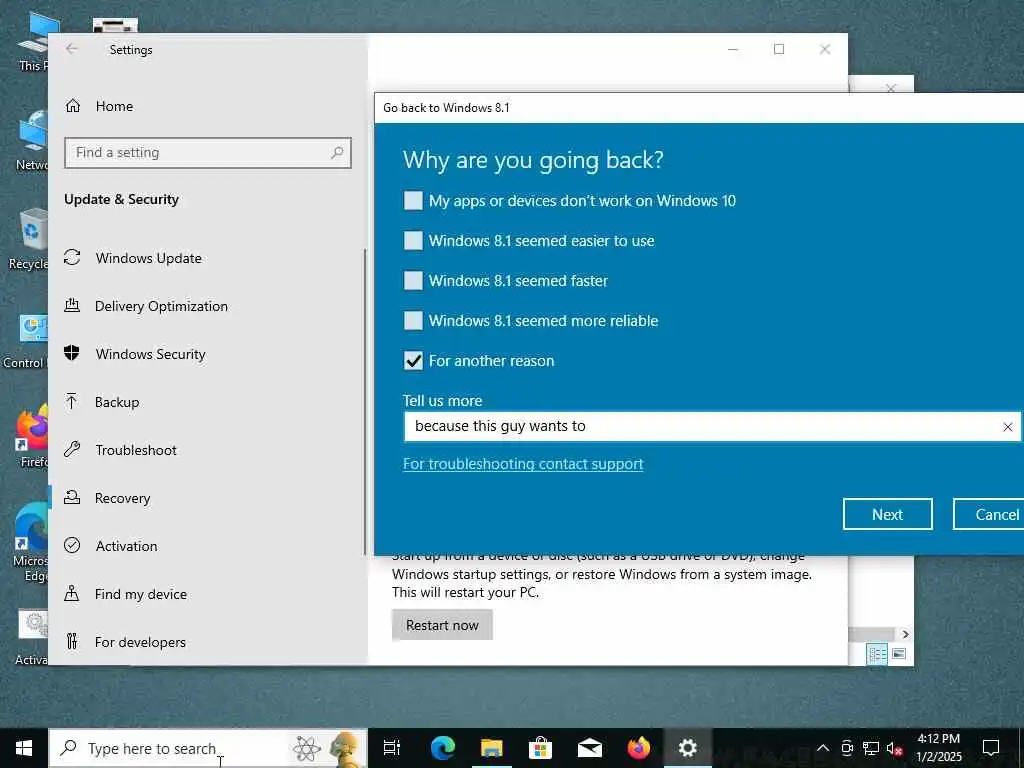Screen dimensions: 1024x768
Task: Switch background window to large icons view
Action: [x=899, y=654]
